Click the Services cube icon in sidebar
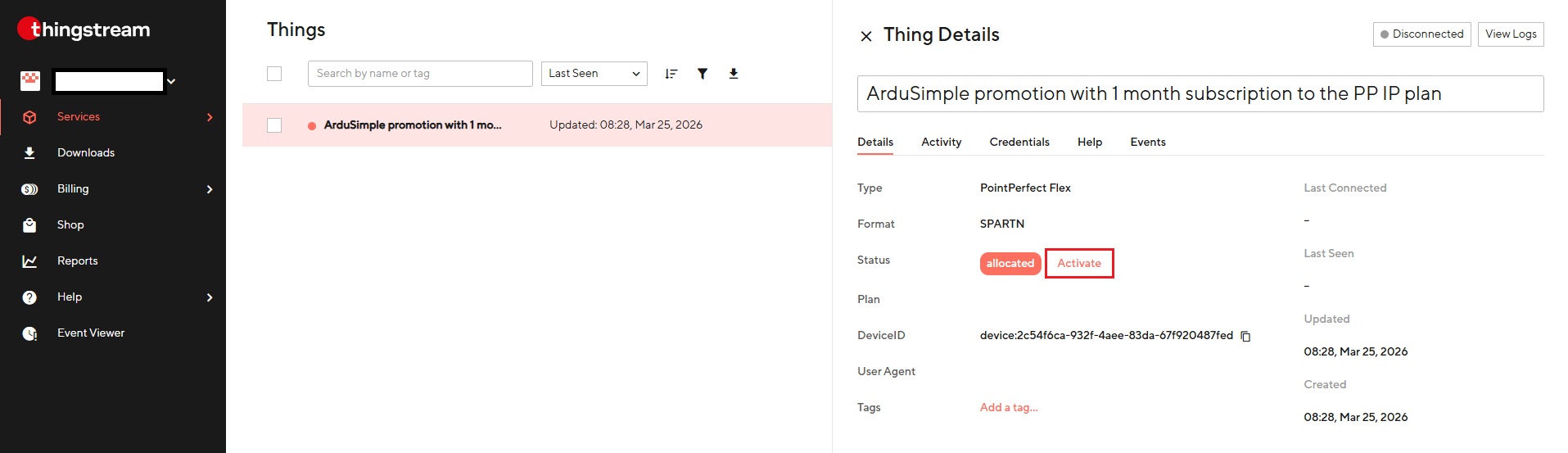The width and height of the screenshot is (1568, 453). 29,117
